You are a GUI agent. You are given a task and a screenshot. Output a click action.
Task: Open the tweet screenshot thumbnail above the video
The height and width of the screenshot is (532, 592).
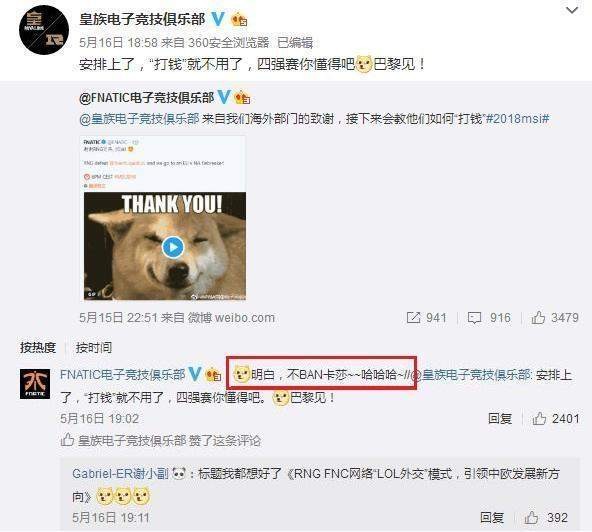(165, 164)
